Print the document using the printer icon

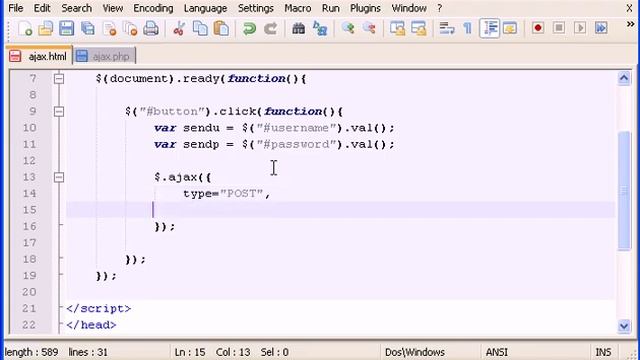point(151,29)
